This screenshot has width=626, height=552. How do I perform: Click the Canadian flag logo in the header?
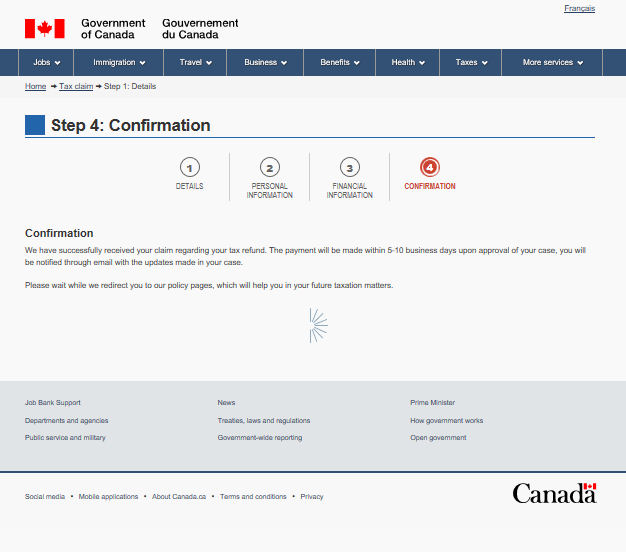pos(45,28)
